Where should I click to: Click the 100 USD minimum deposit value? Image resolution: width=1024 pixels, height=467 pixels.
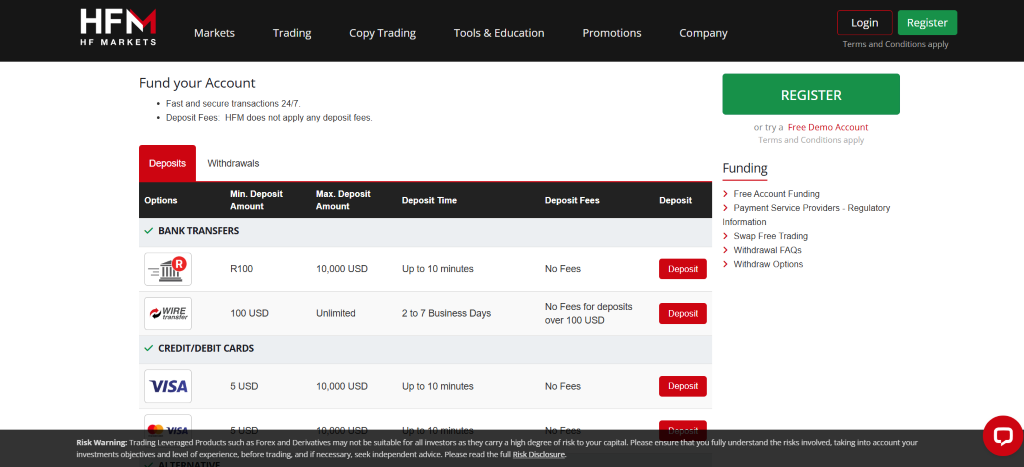(249, 314)
